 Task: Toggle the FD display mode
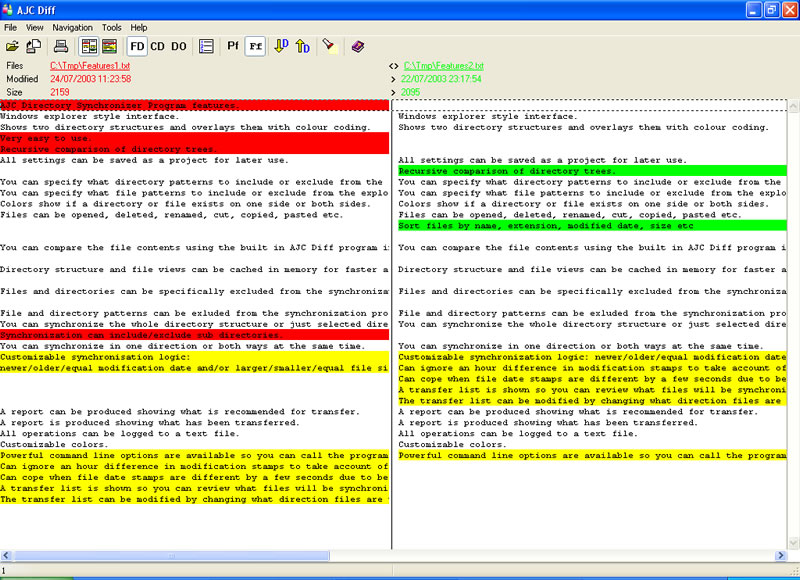[x=137, y=46]
